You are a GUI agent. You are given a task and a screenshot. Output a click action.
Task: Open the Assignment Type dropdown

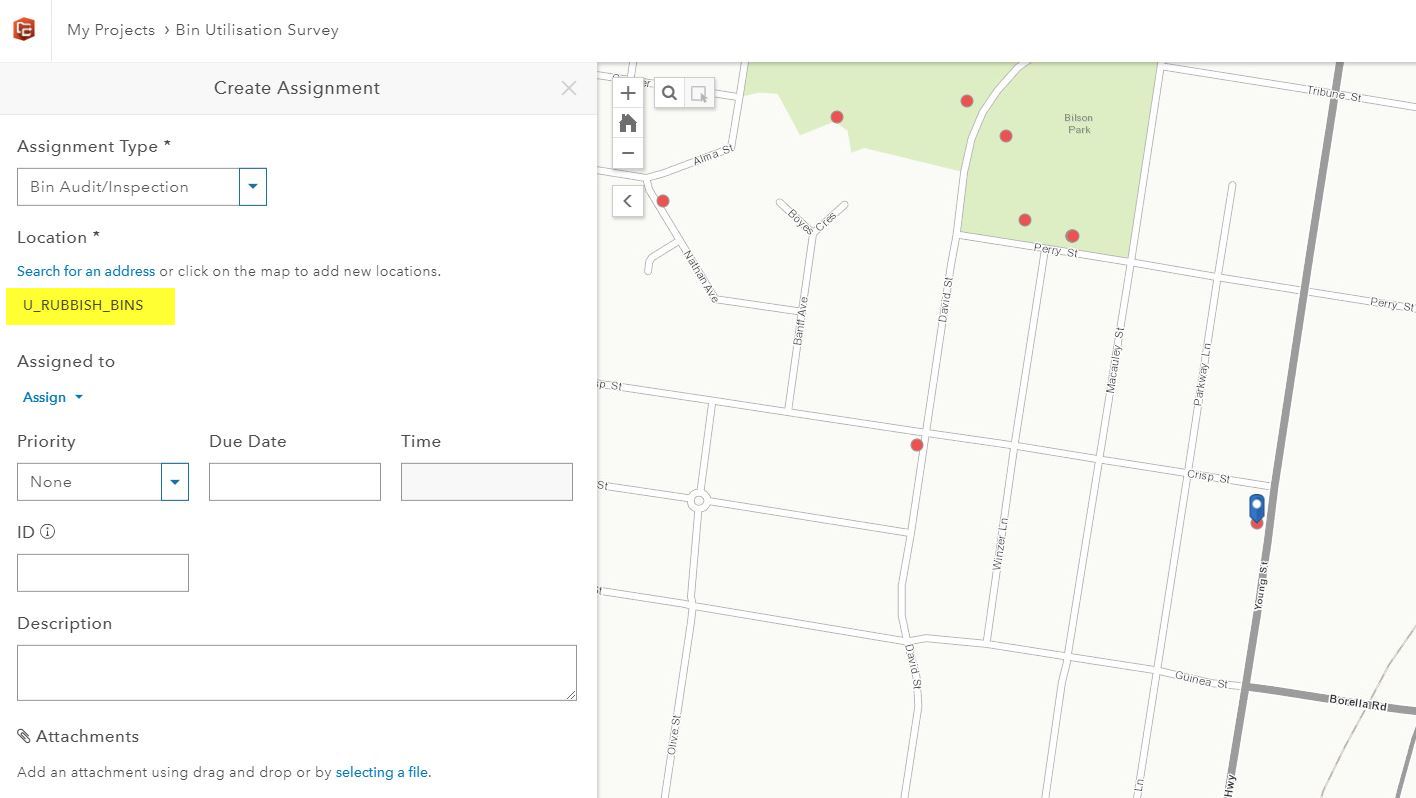pos(252,186)
